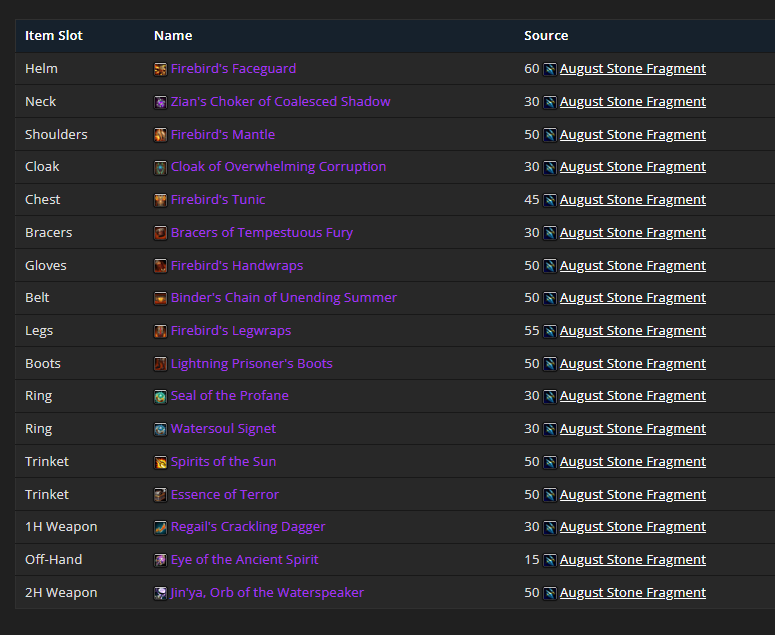
Task: Open the Eye of the Ancient Spirit link
Action: click(x=245, y=559)
